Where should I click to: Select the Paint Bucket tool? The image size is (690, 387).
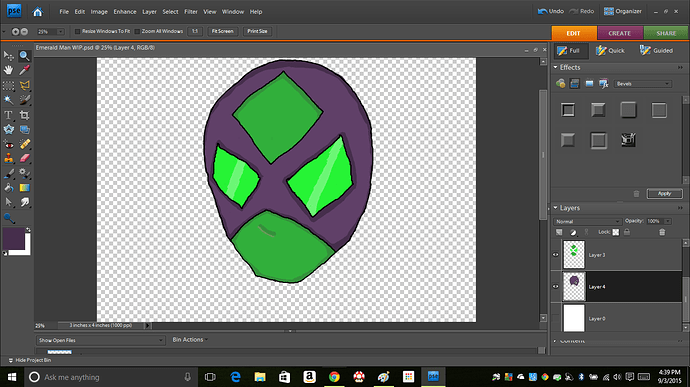click(x=8, y=188)
